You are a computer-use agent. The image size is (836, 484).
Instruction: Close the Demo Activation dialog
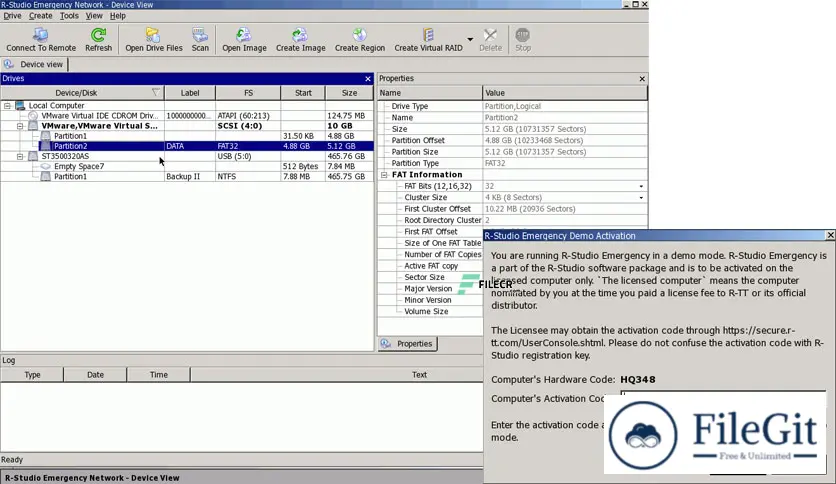pyautogui.click(x=830, y=235)
